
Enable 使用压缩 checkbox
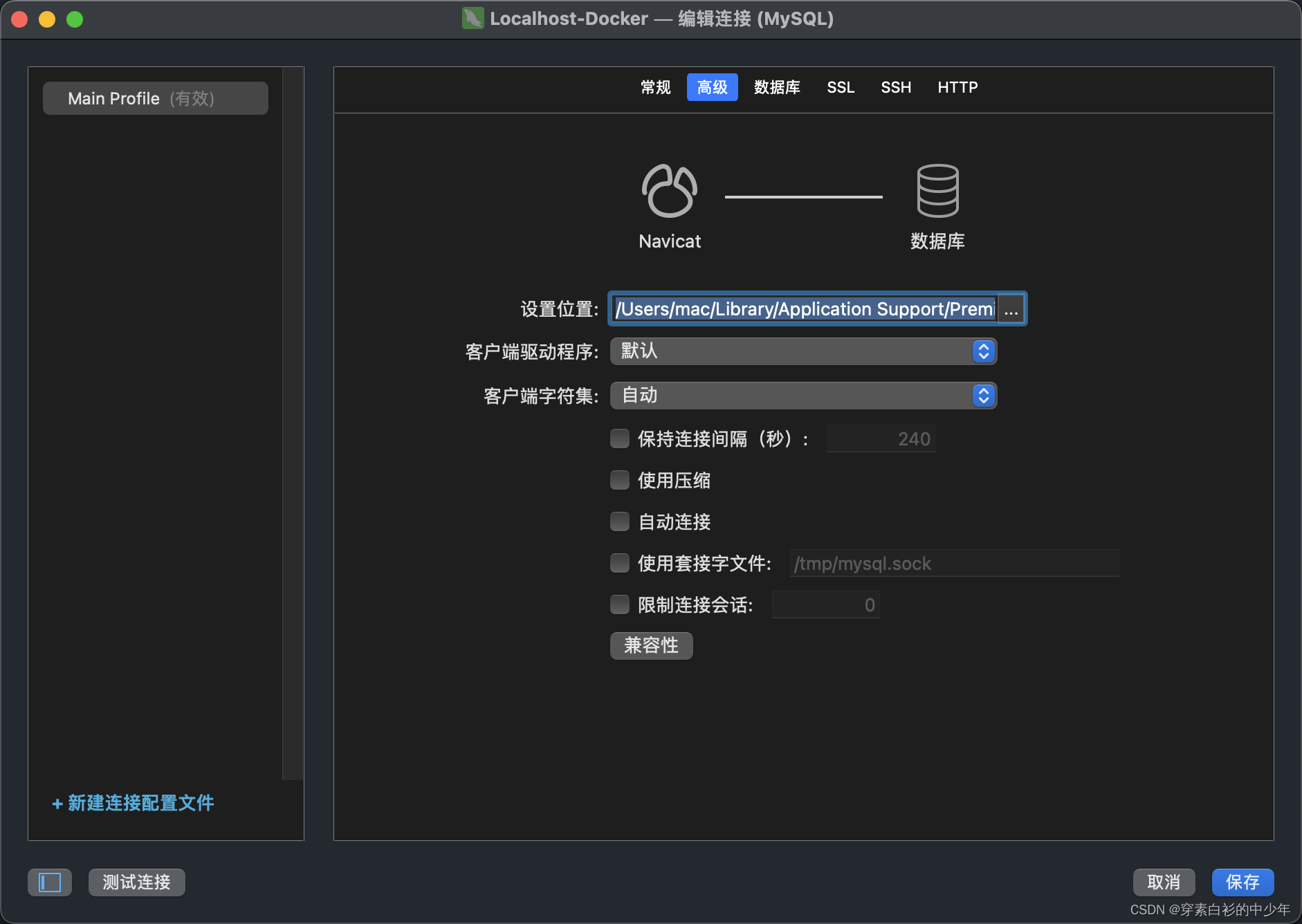coord(620,480)
